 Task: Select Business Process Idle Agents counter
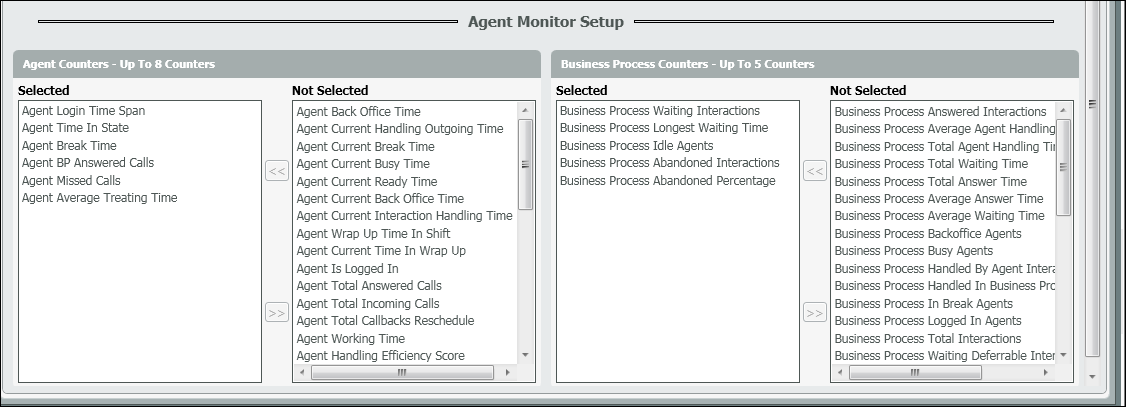pyautogui.click(x=637, y=146)
